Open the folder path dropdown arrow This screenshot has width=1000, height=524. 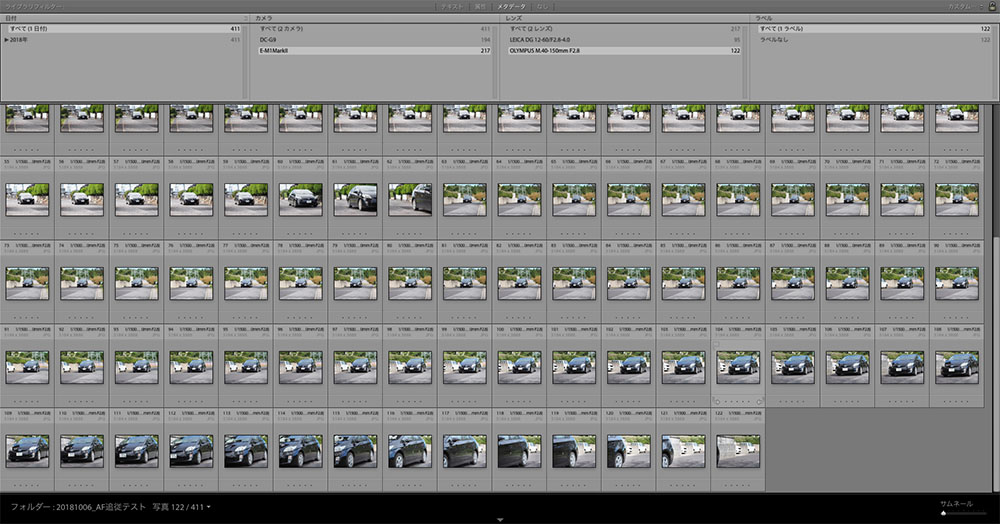click(208, 509)
